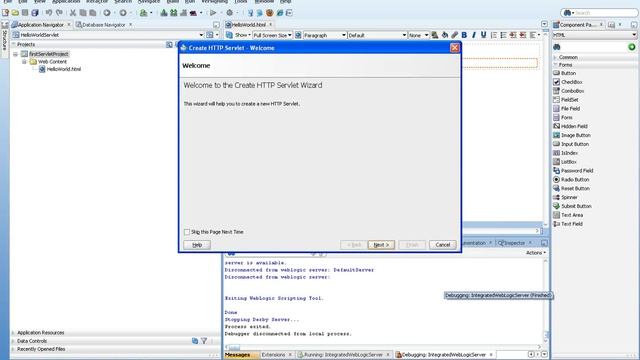Click the Rebuild project icon
The image size is (640, 360).
click(x=173, y=13)
